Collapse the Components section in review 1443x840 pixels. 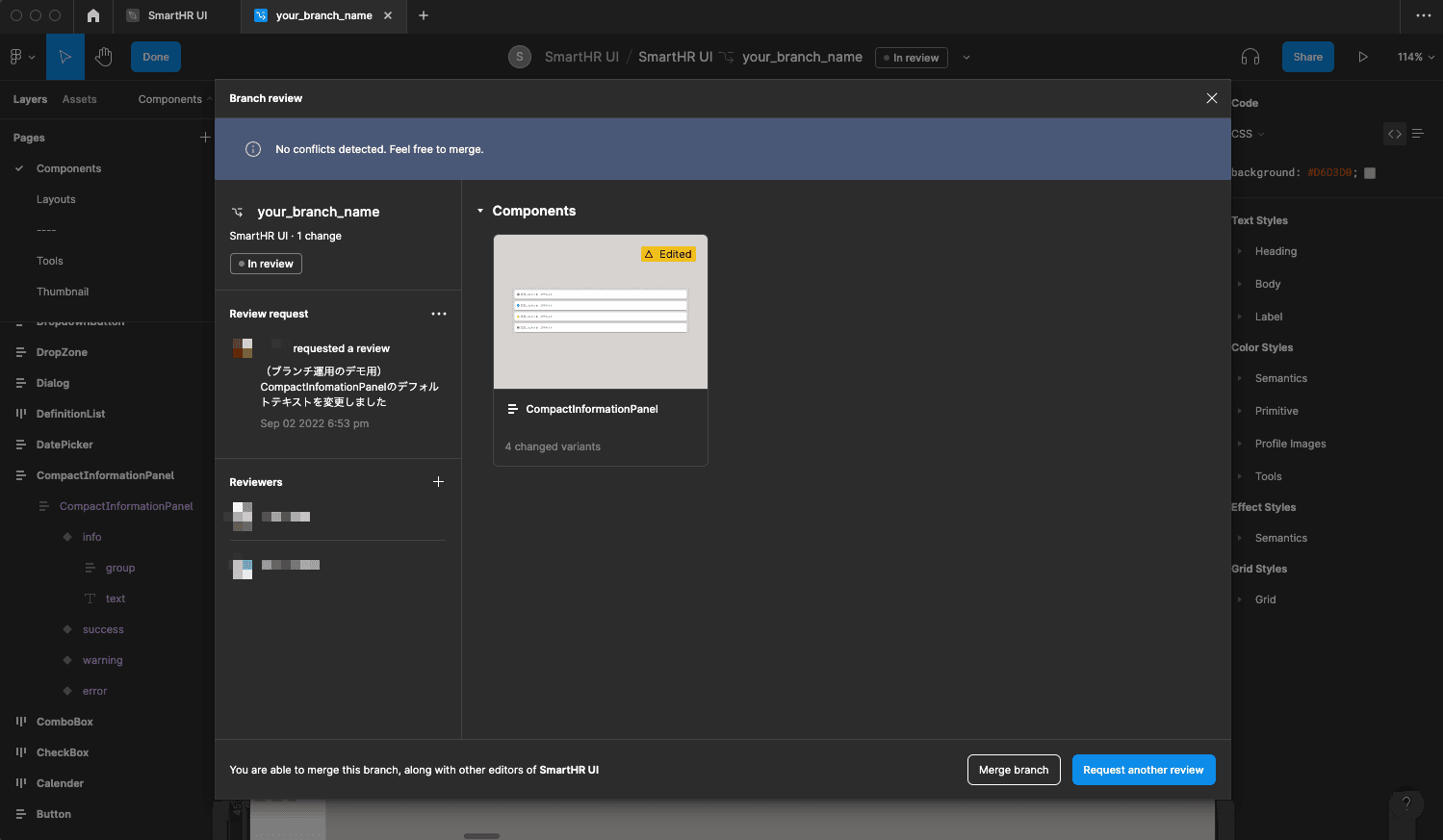(x=480, y=211)
